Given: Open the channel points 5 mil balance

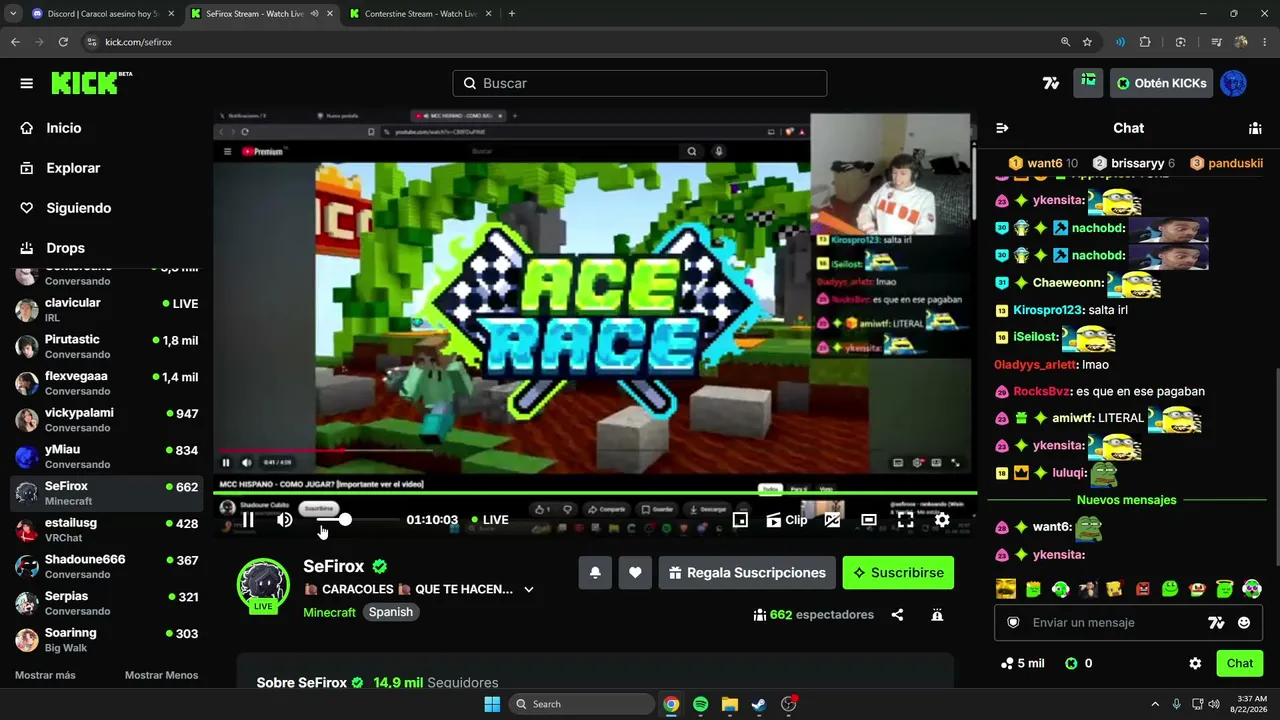Looking at the screenshot, I should pos(1023,663).
